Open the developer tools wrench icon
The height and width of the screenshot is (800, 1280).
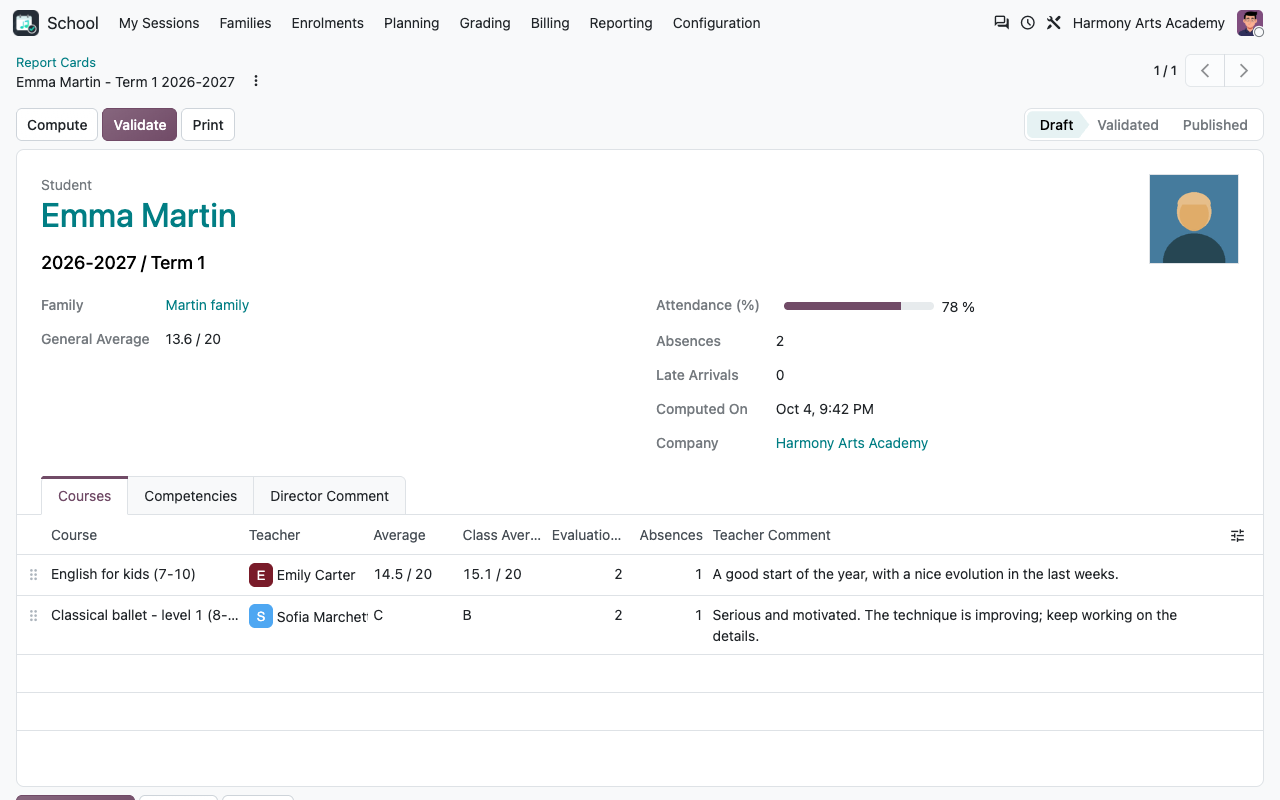(x=1054, y=22)
